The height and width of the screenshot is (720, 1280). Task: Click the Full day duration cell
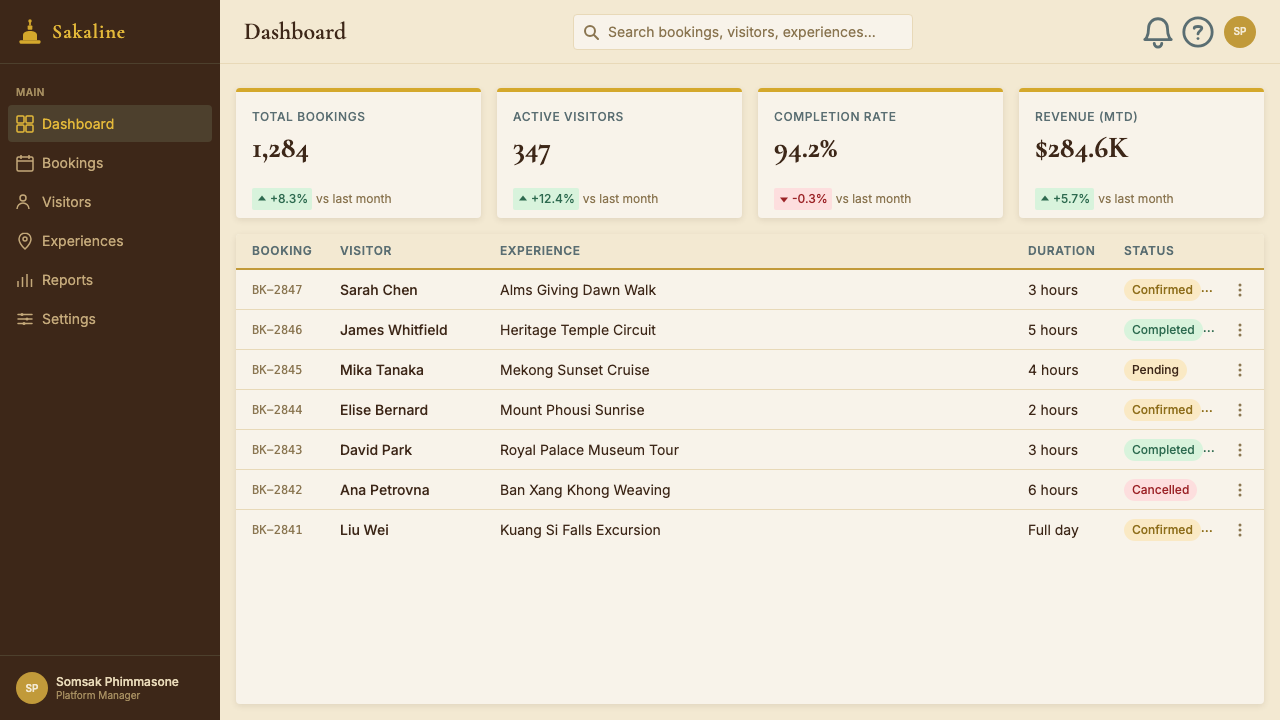1053,530
